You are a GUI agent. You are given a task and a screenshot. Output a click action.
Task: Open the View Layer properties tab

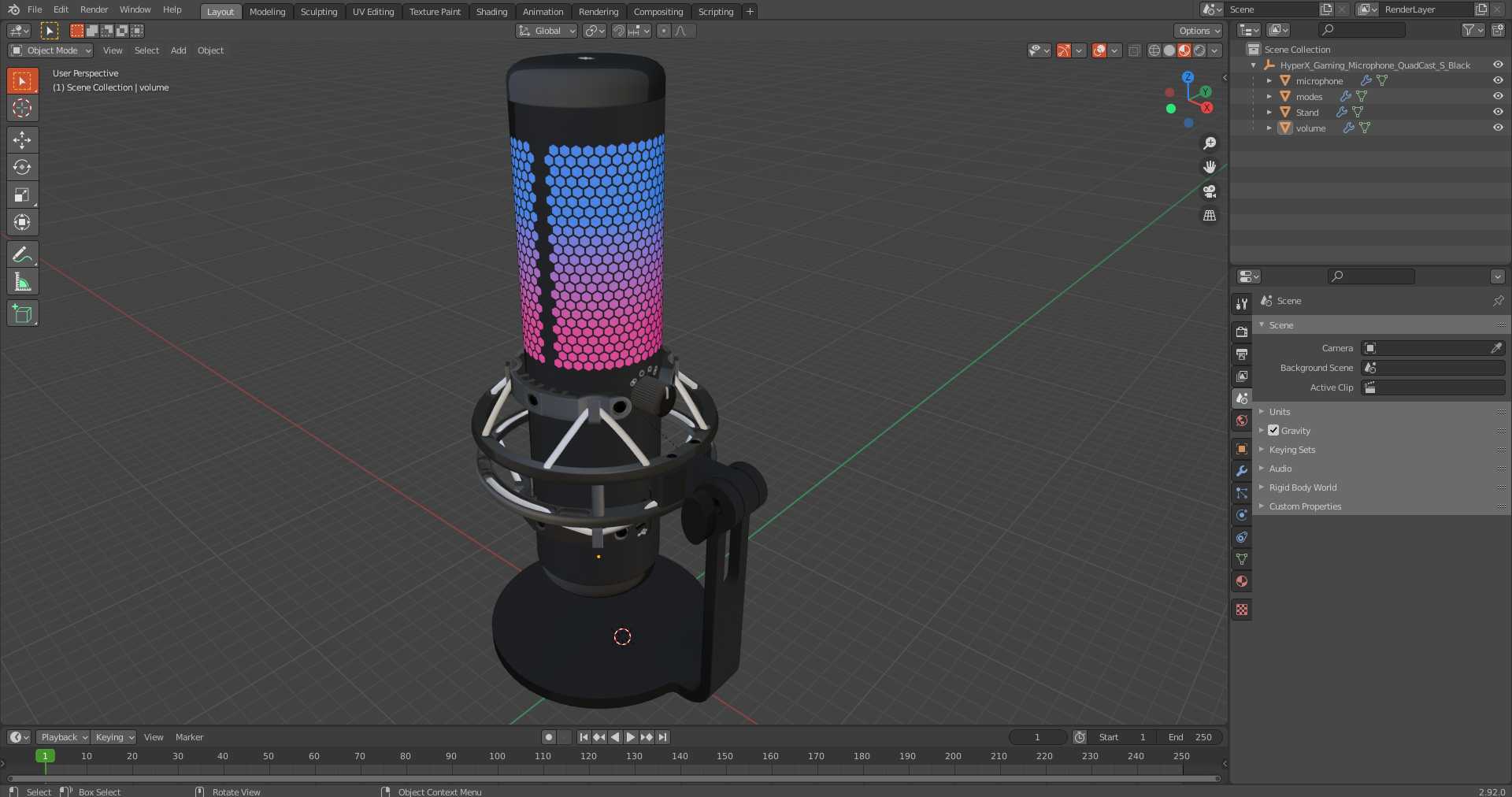pos(1242,376)
